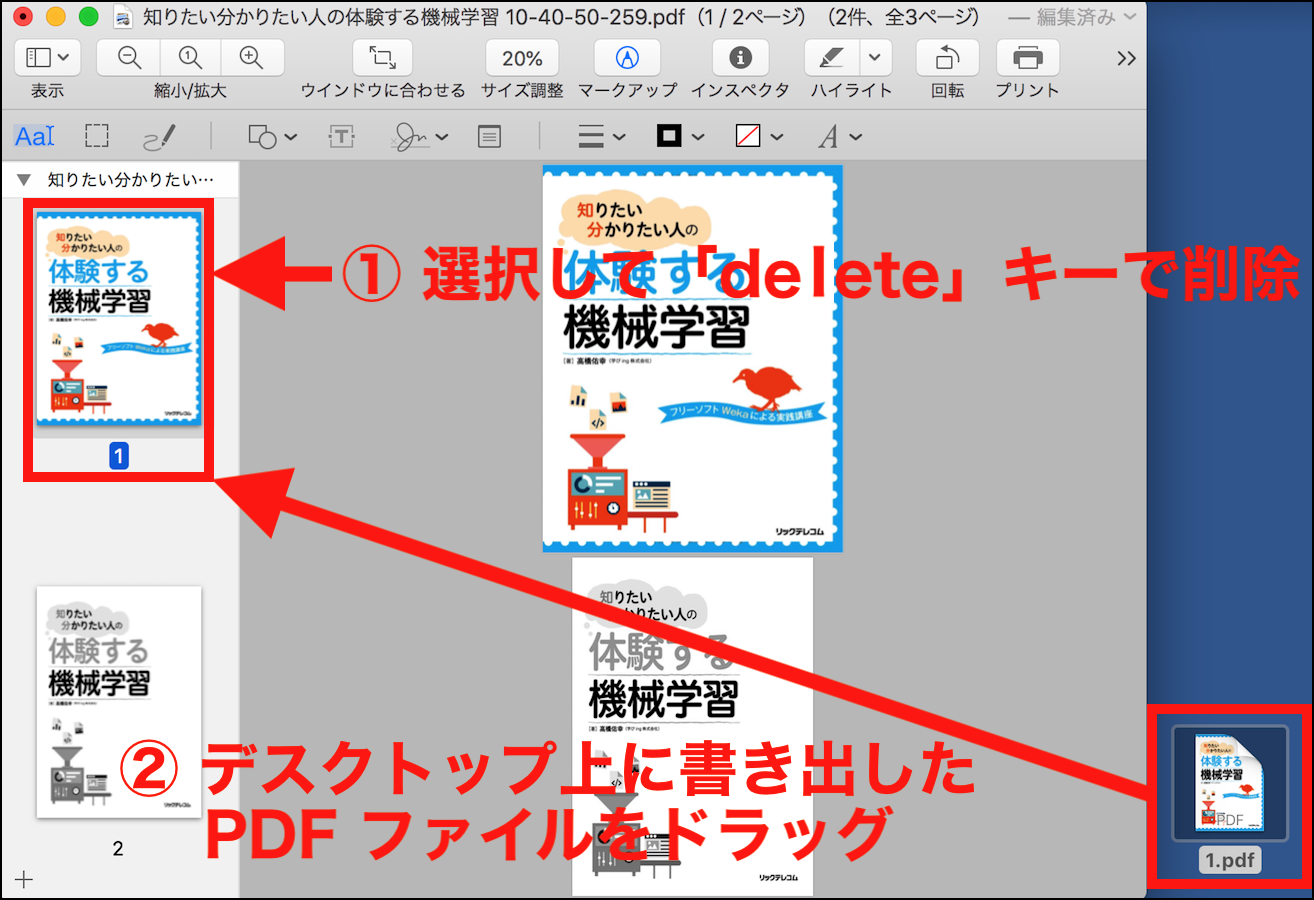Enter full screen with the green button
The height and width of the screenshot is (900, 1314).
[88, 17]
